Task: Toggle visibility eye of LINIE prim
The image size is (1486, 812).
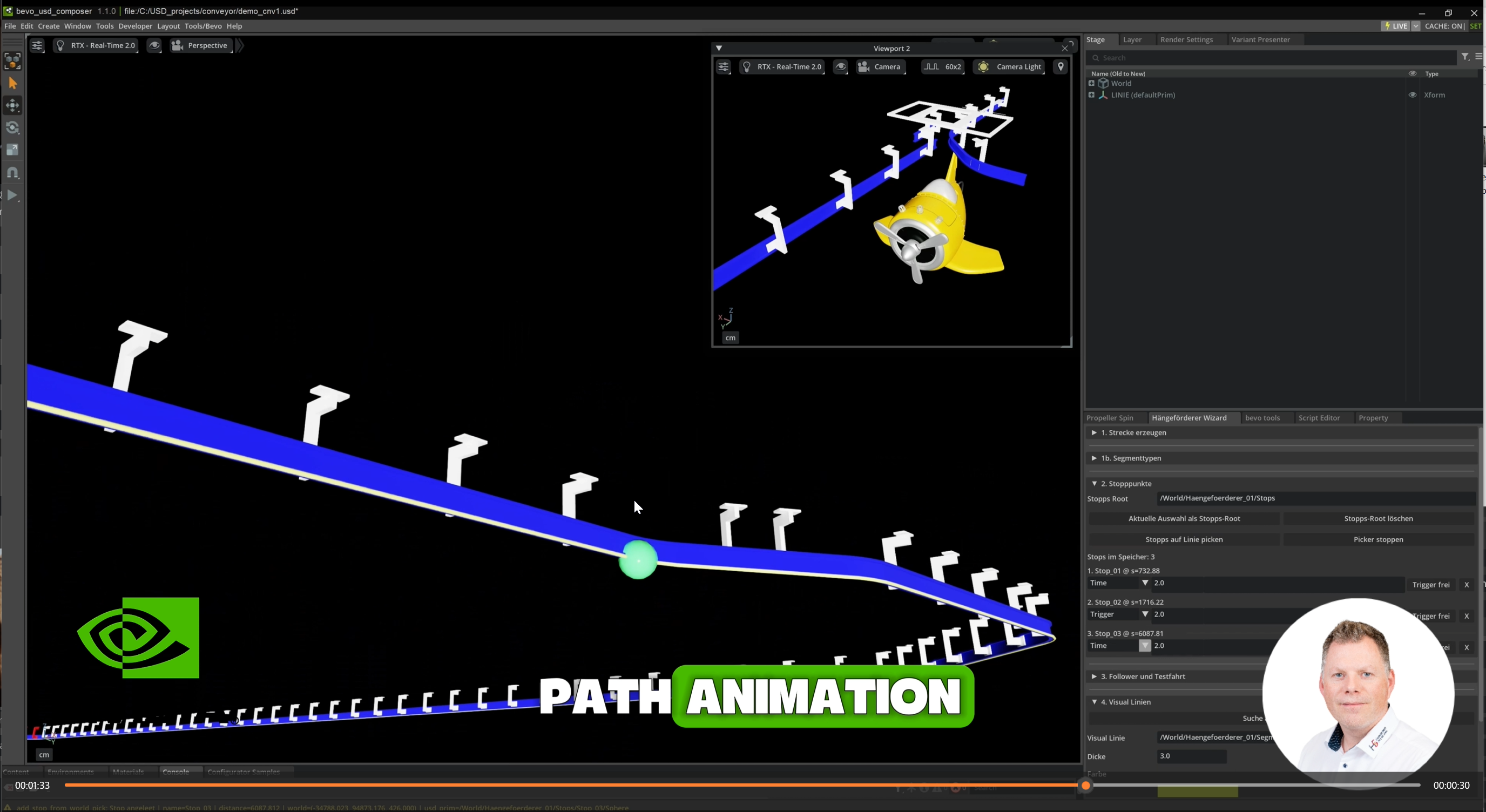Action: (x=1412, y=95)
